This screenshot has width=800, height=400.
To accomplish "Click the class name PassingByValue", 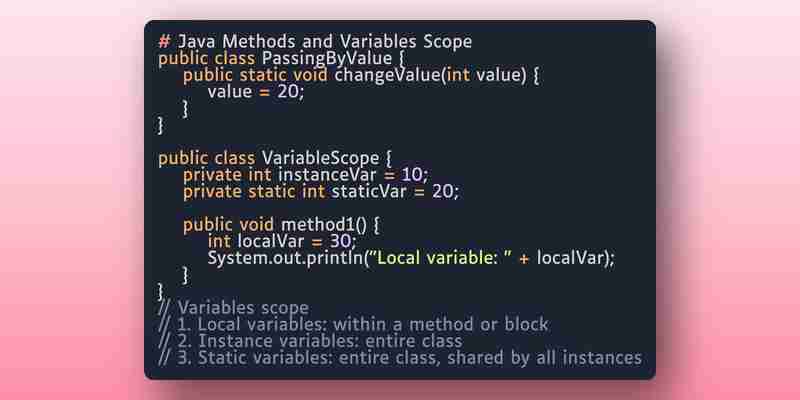I will [x=327, y=58].
